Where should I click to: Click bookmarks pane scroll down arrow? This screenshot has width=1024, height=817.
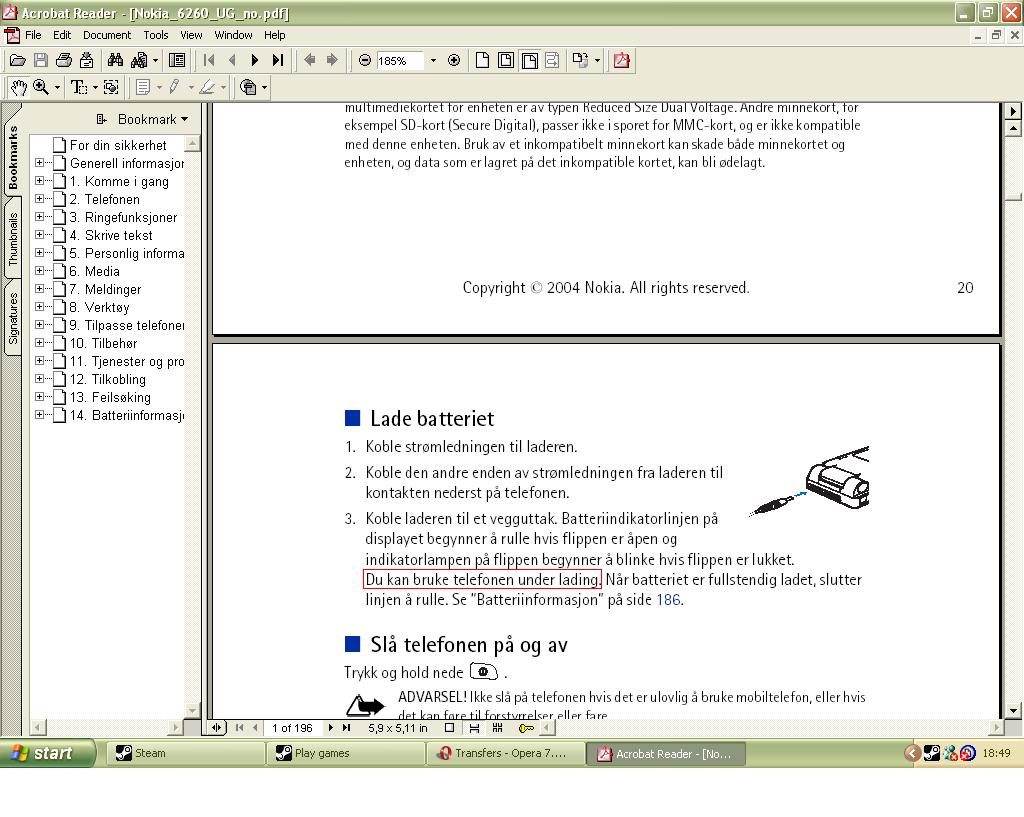[x=192, y=710]
